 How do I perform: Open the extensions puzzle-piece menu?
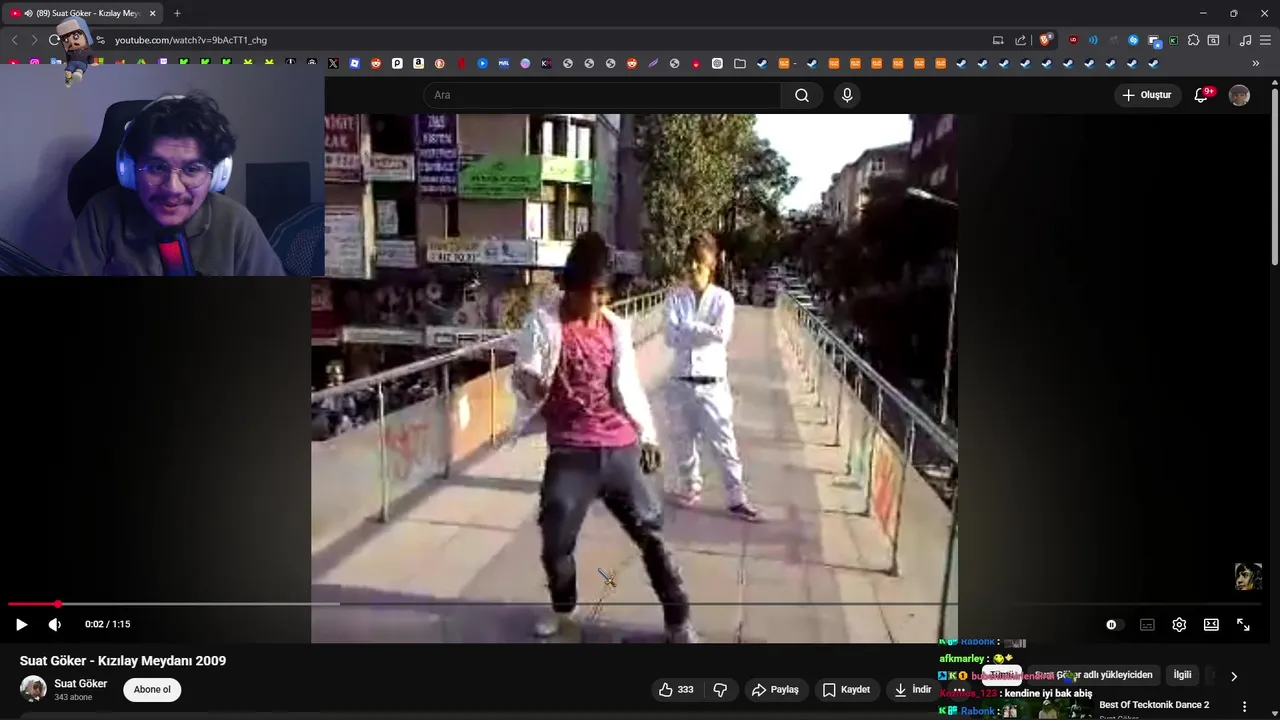[x=1193, y=40]
